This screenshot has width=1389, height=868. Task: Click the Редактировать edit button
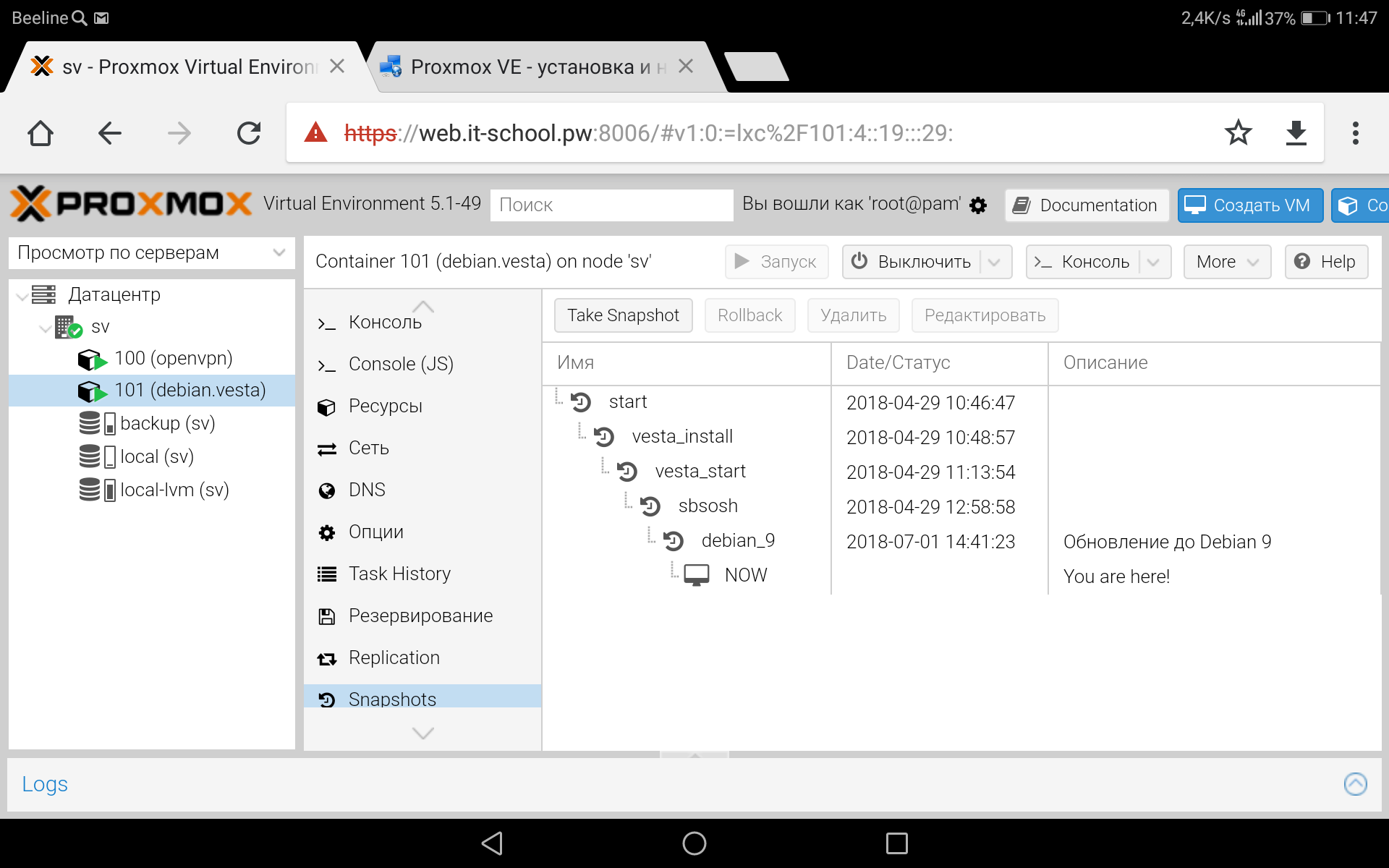tap(985, 315)
